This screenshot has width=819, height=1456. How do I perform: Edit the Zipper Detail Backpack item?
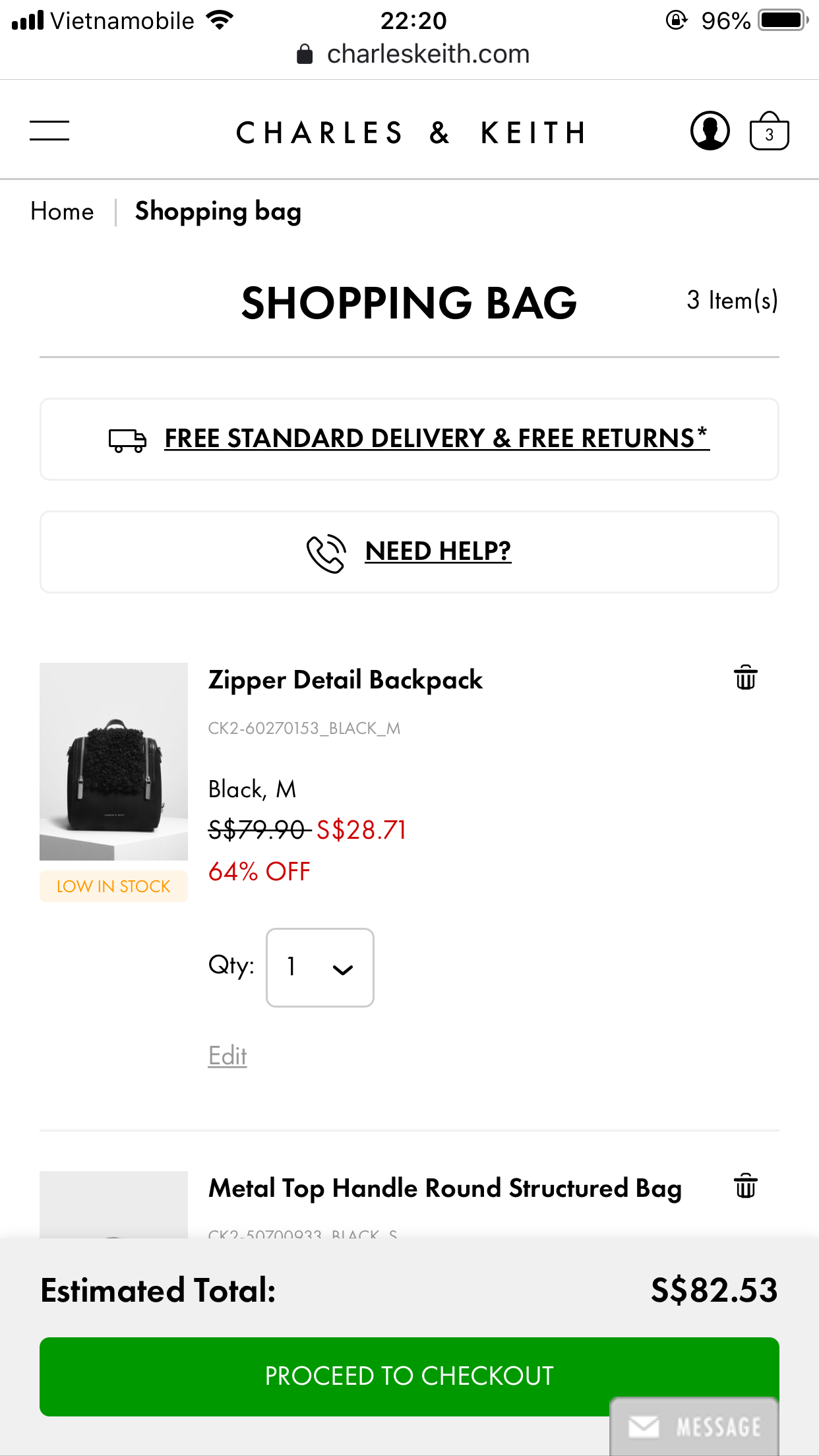(x=228, y=1056)
